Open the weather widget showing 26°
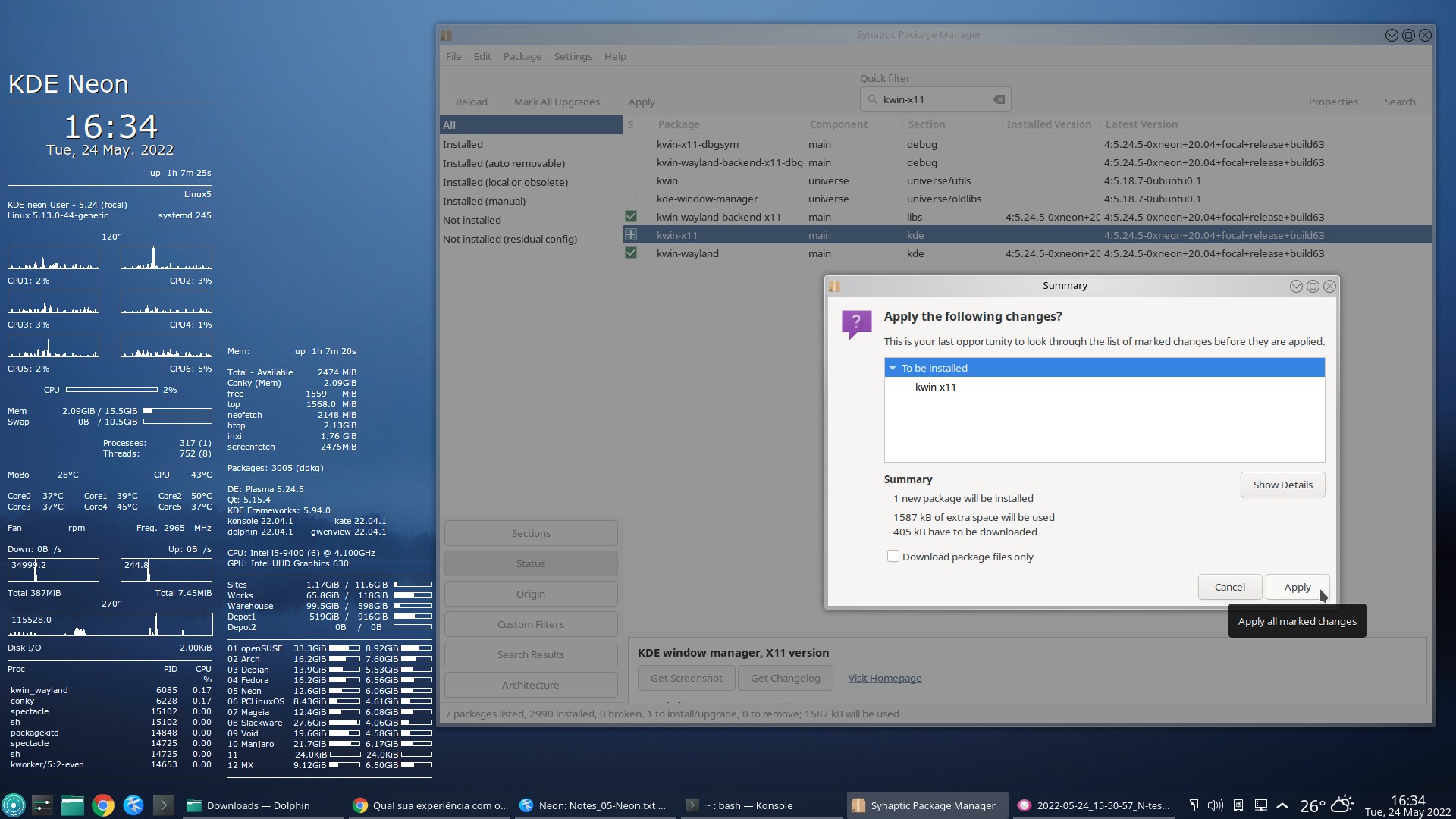This screenshot has height=819, width=1456. tap(1326, 805)
